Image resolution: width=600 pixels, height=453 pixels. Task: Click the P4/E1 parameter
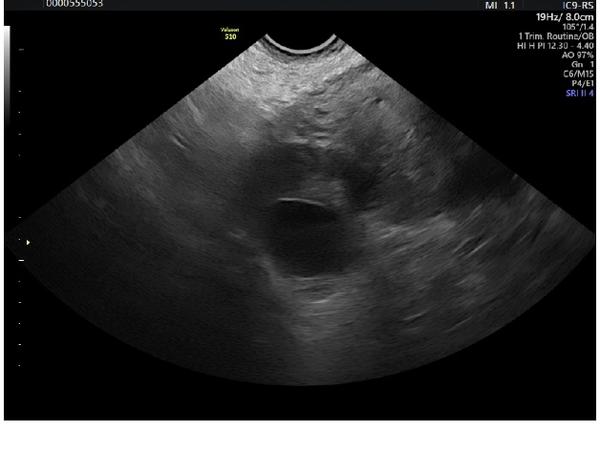click(x=581, y=83)
